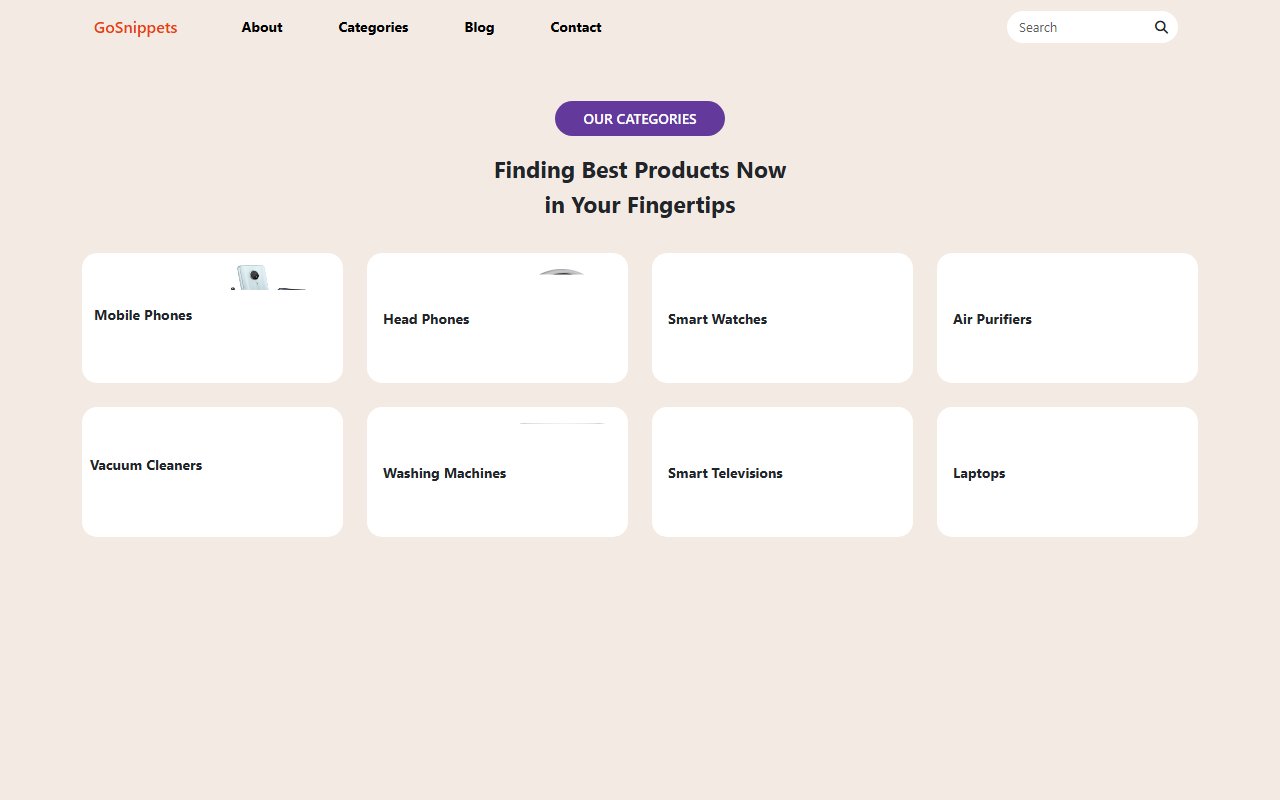Open the Mobile Phones category card
1280x800 pixels.
(x=212, y=317)
